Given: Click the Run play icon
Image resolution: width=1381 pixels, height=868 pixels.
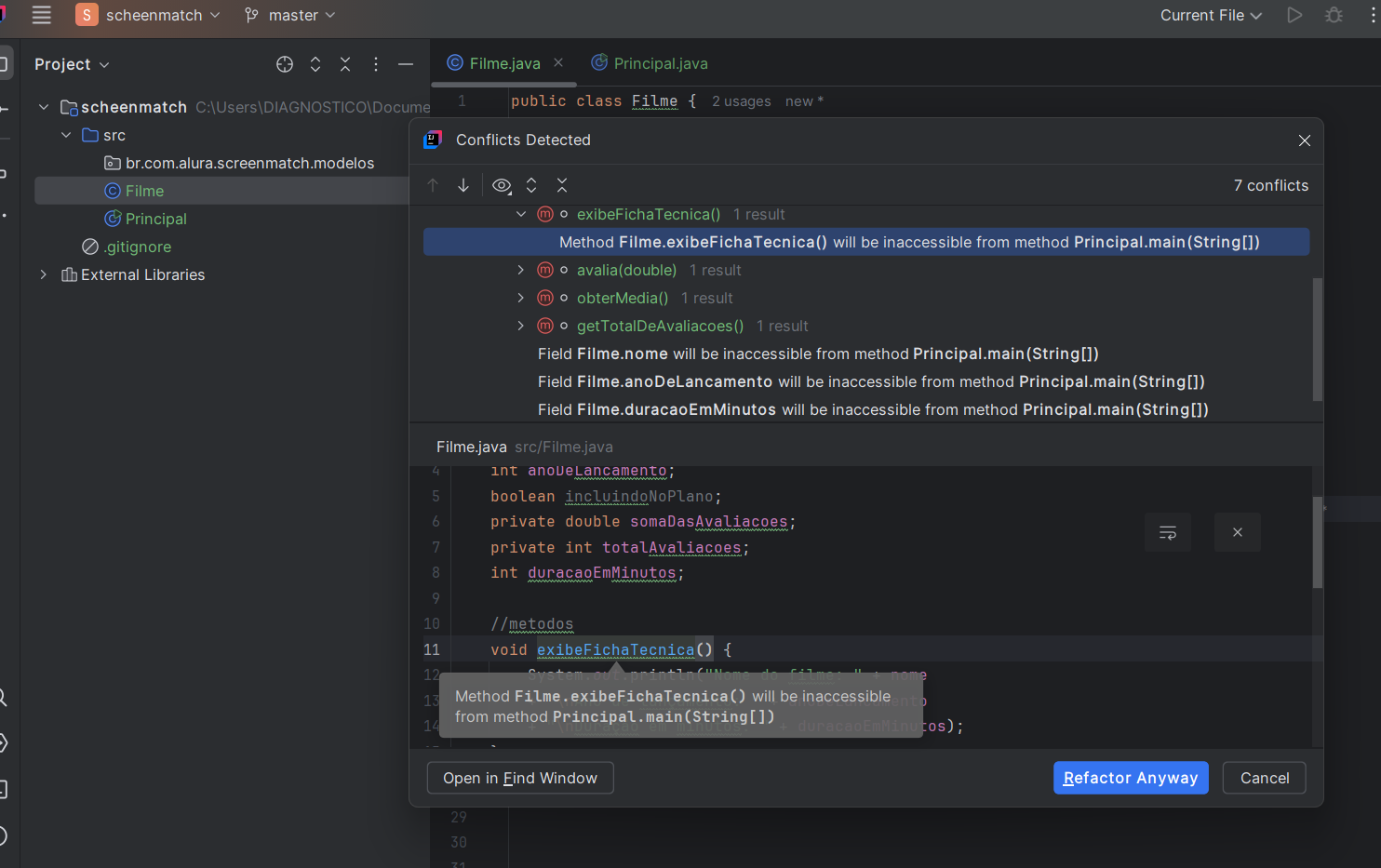Looking at the screenshot, I should [x=1294, y=15].
